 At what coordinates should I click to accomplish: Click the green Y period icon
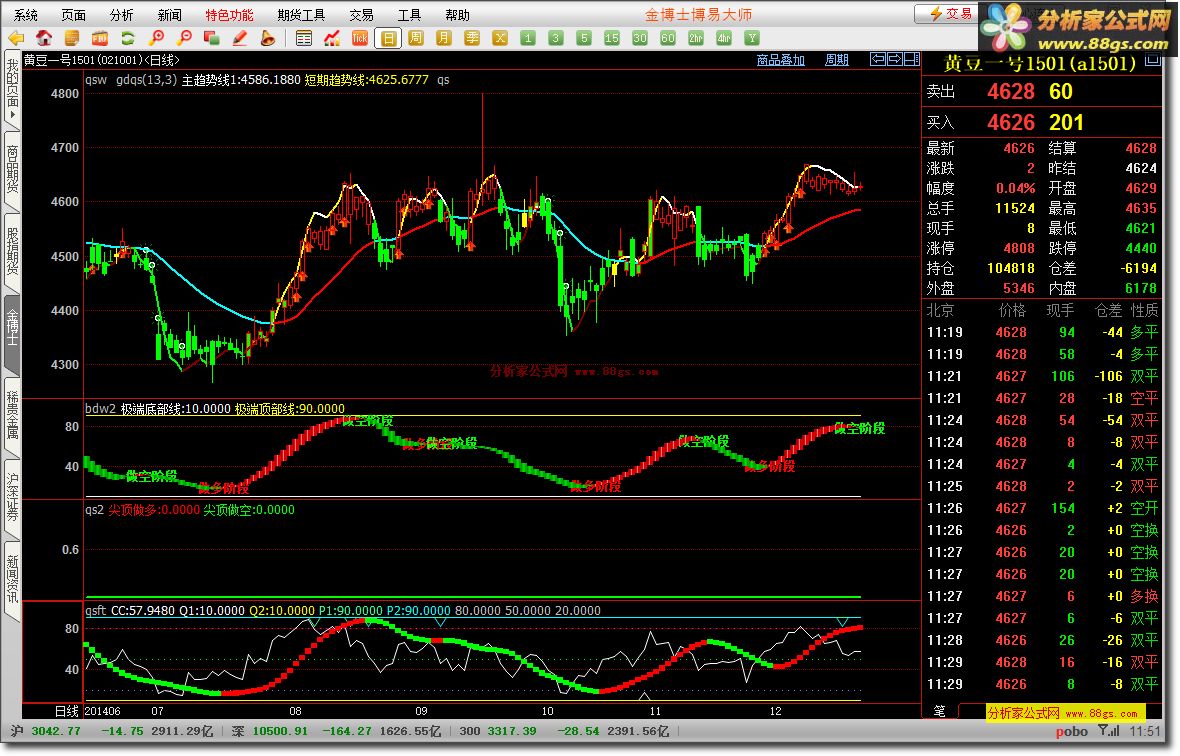pos(751,38)
